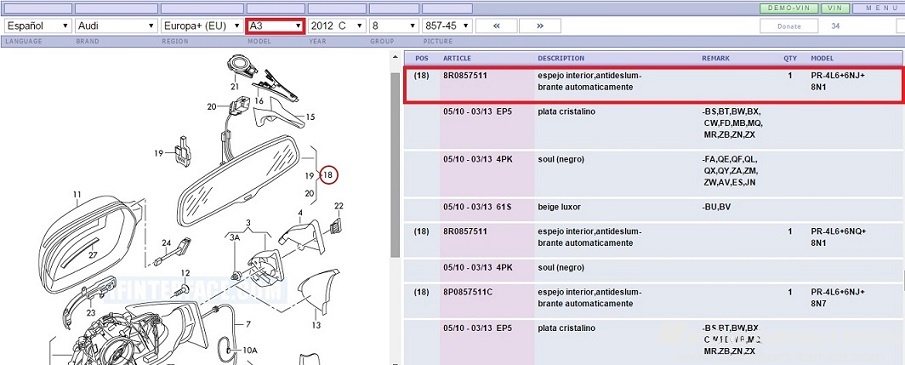Click the interior rearview mirror drawing
This screenshot has width=905, height=365.
coord(238,181)
